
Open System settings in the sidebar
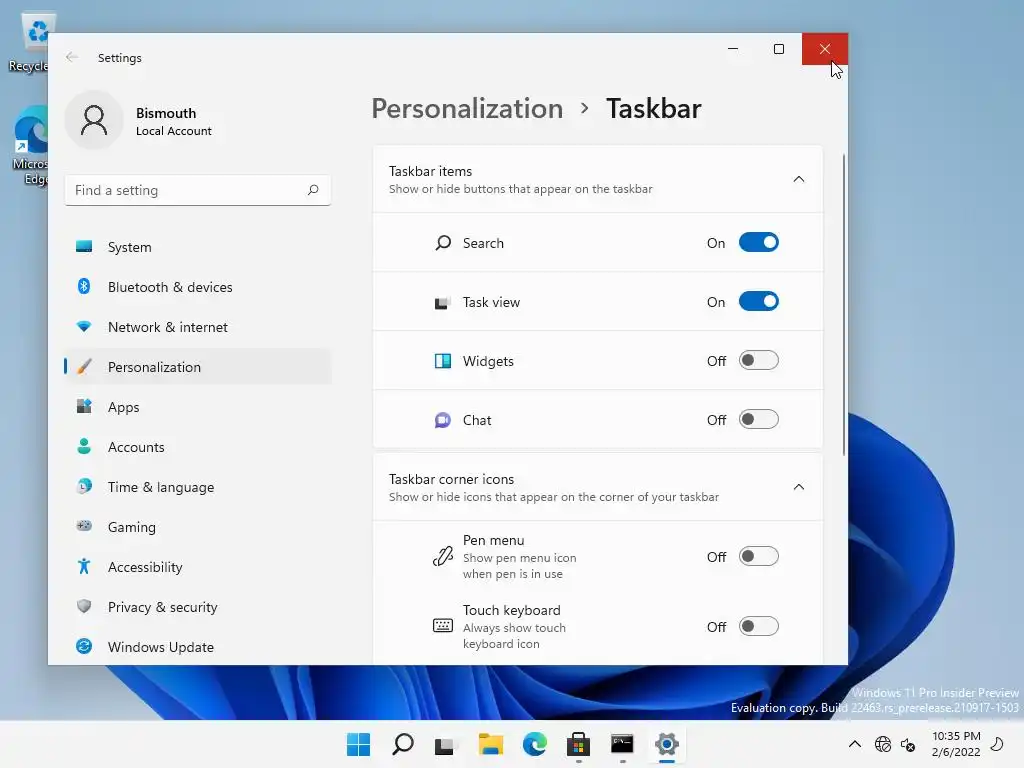tap(198, 247)
